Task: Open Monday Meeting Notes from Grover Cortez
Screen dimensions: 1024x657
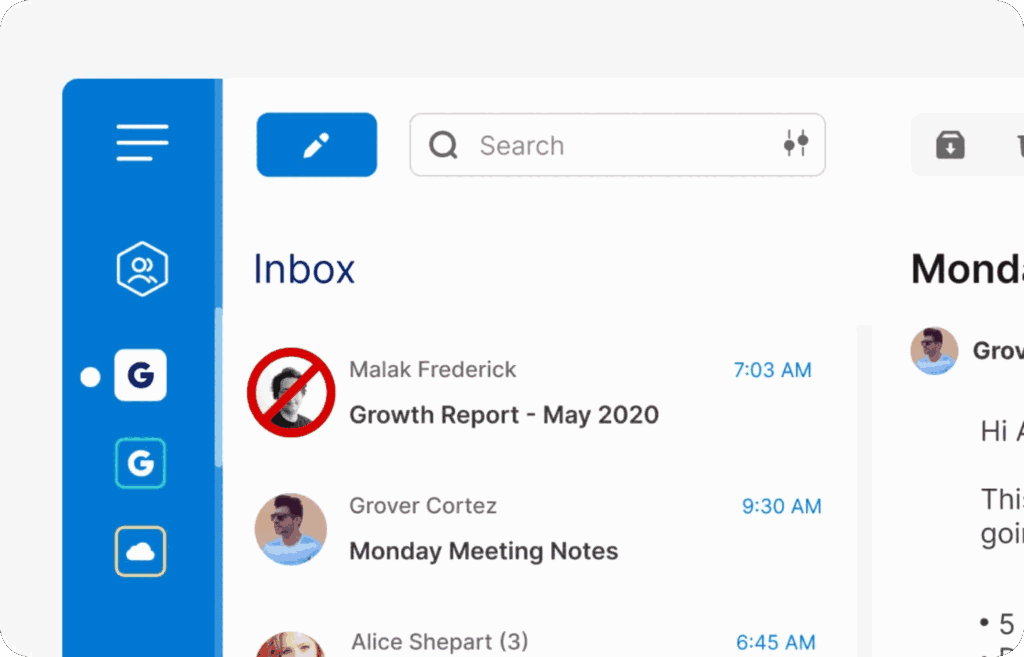Action: point(483,550)
